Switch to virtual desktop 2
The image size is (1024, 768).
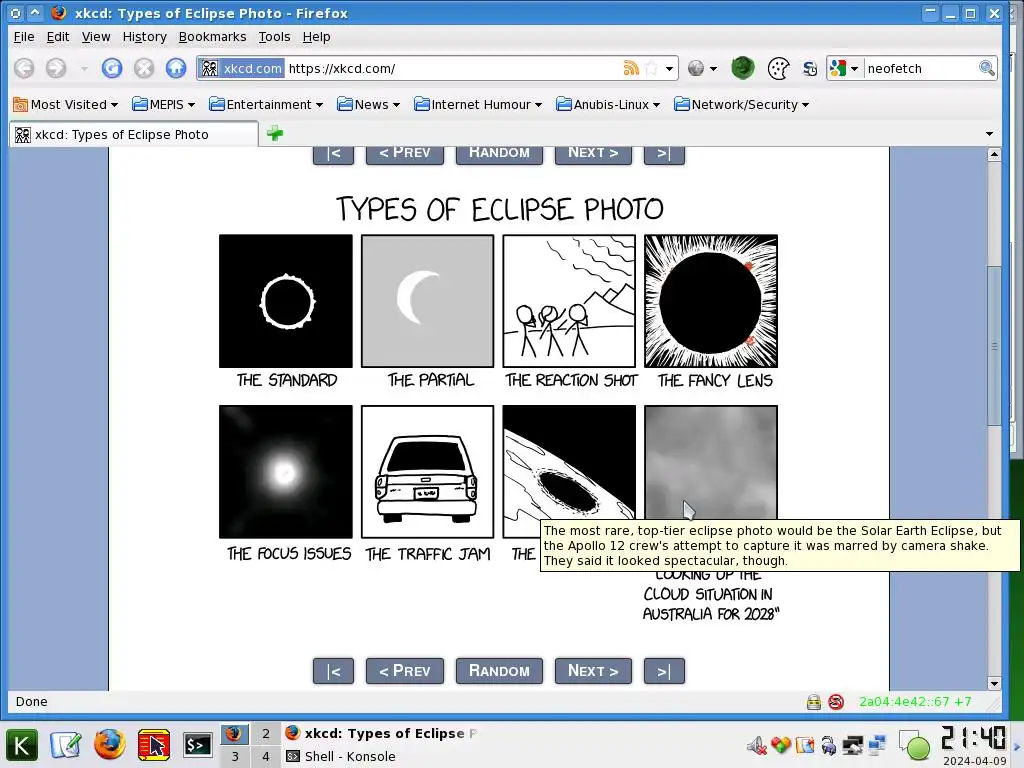[266, 733]
